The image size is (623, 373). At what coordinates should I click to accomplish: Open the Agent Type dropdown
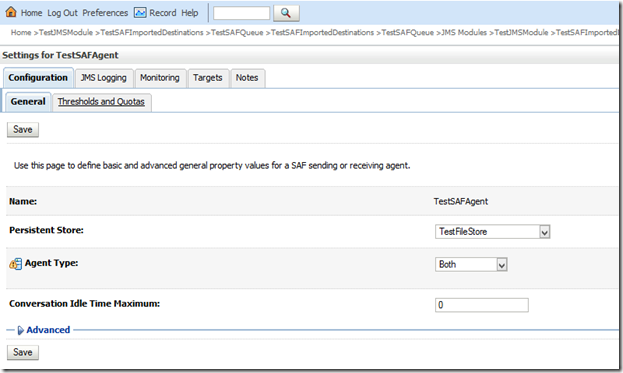[x=471, y=265]
